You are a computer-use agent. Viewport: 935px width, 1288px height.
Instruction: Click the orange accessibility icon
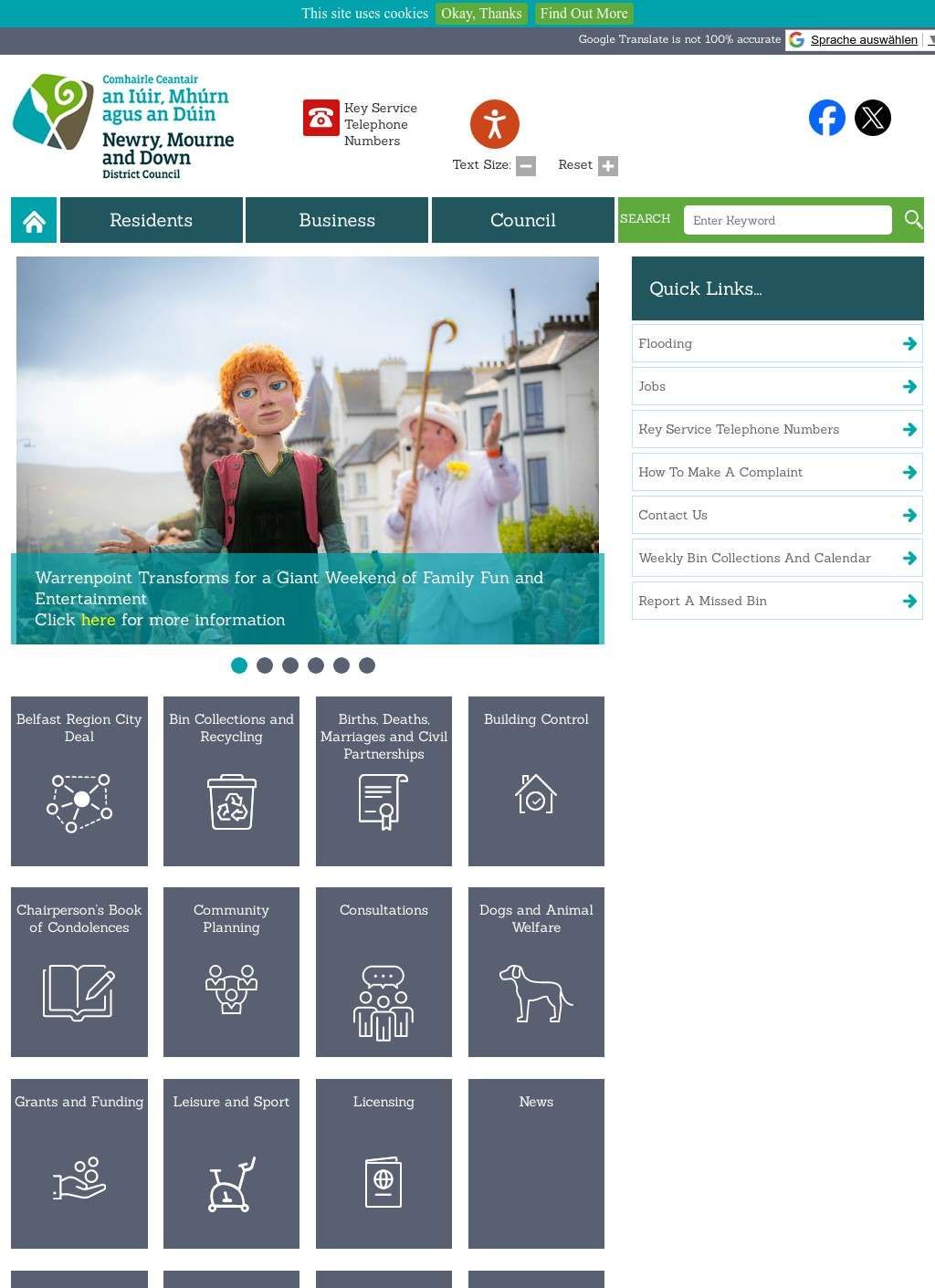pos(494,124)
